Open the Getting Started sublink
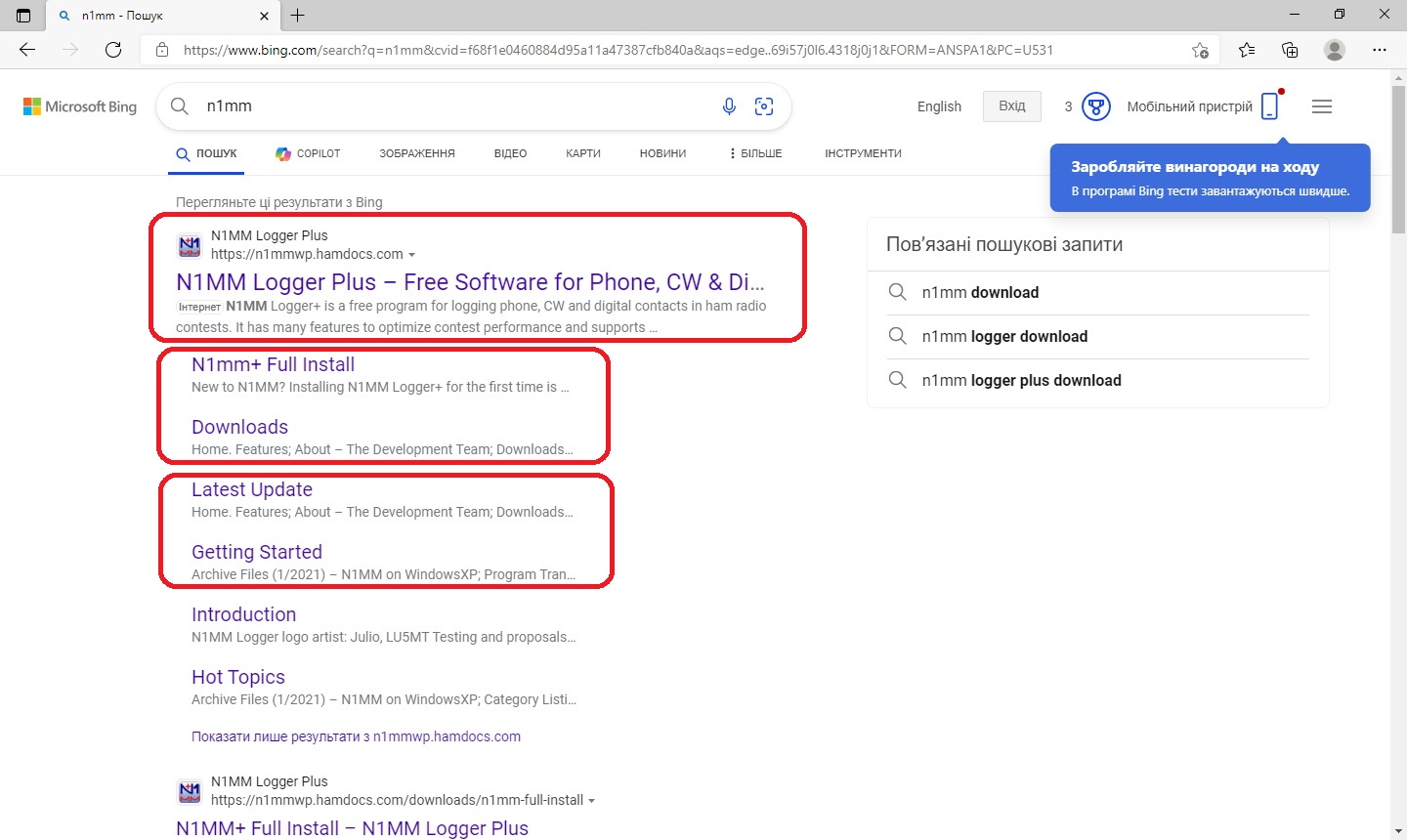Viewport: 1407px width, 840px height. click(257, 552)
